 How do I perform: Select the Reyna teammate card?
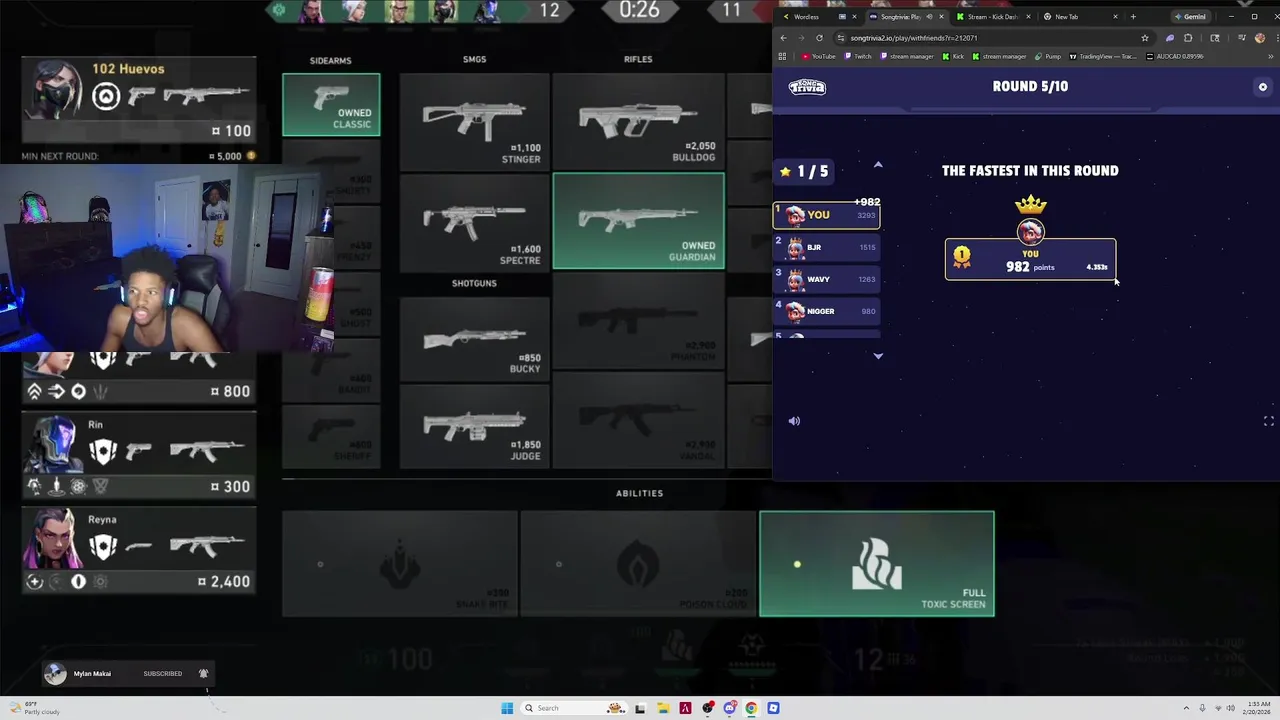pos(139,550)
